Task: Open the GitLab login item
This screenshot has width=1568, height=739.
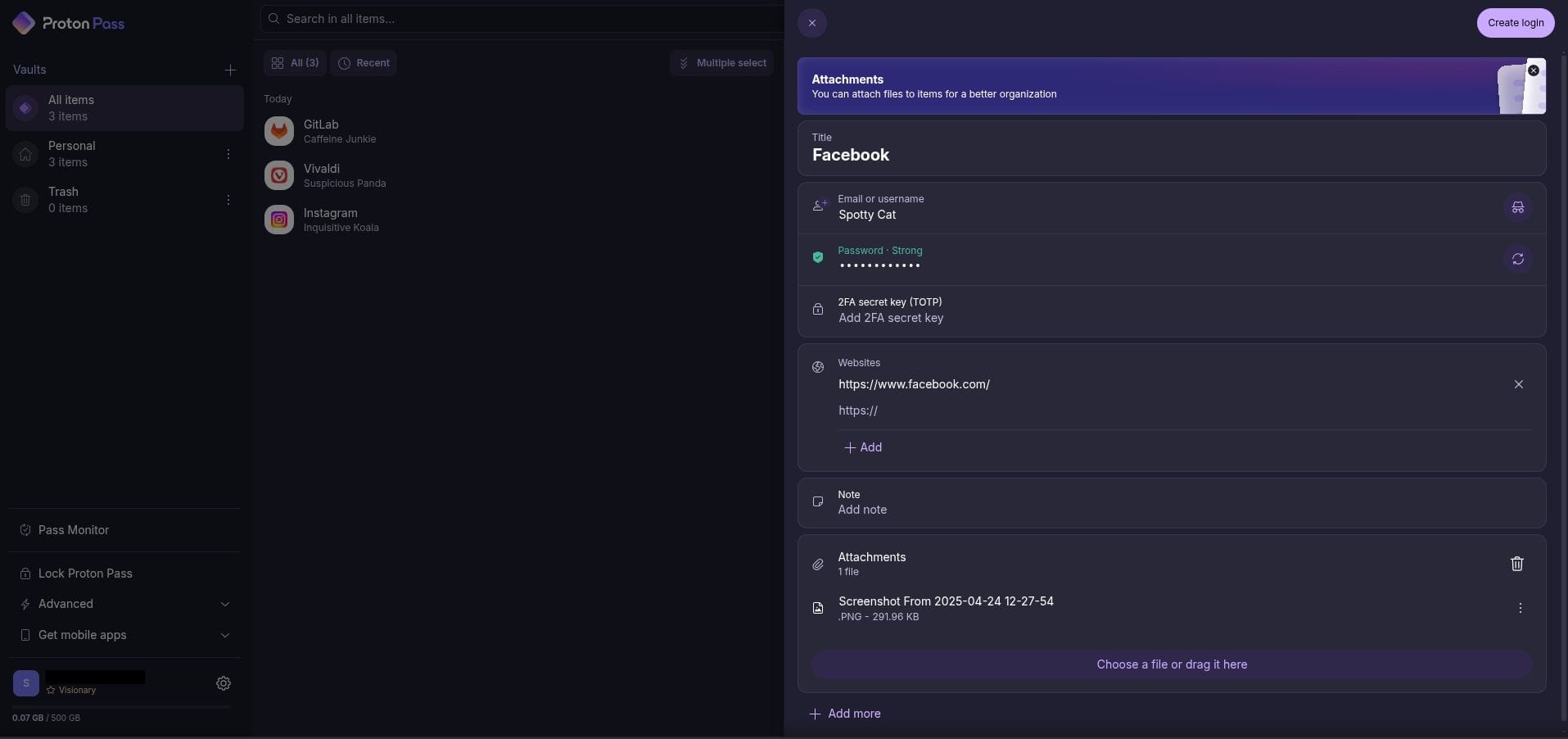Action: pos(520,131)
